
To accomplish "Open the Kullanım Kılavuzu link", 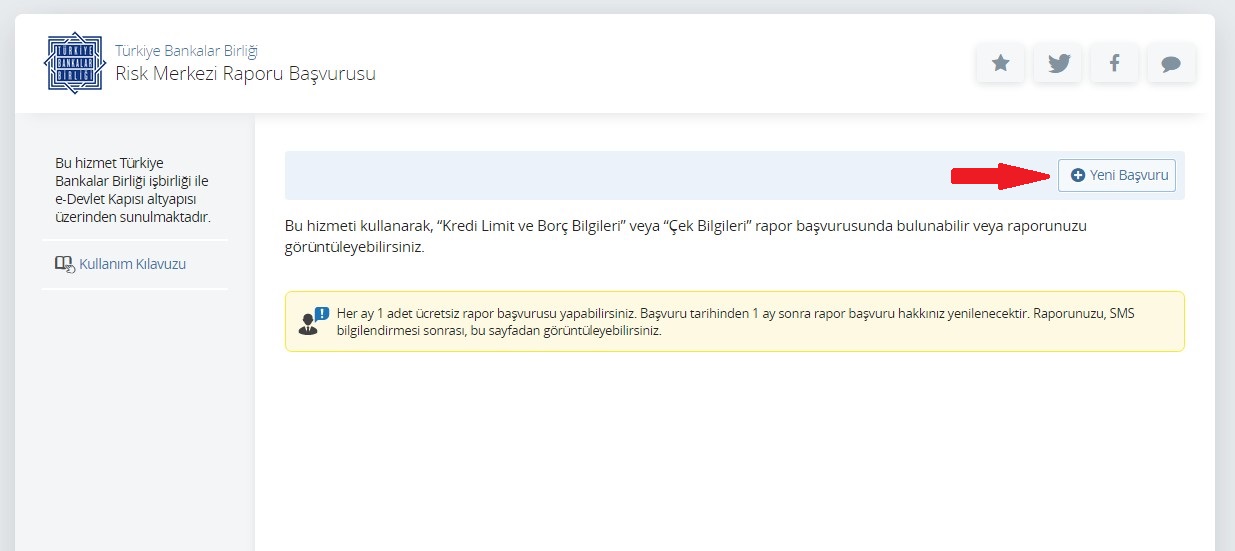I will (x=132, y=264).
